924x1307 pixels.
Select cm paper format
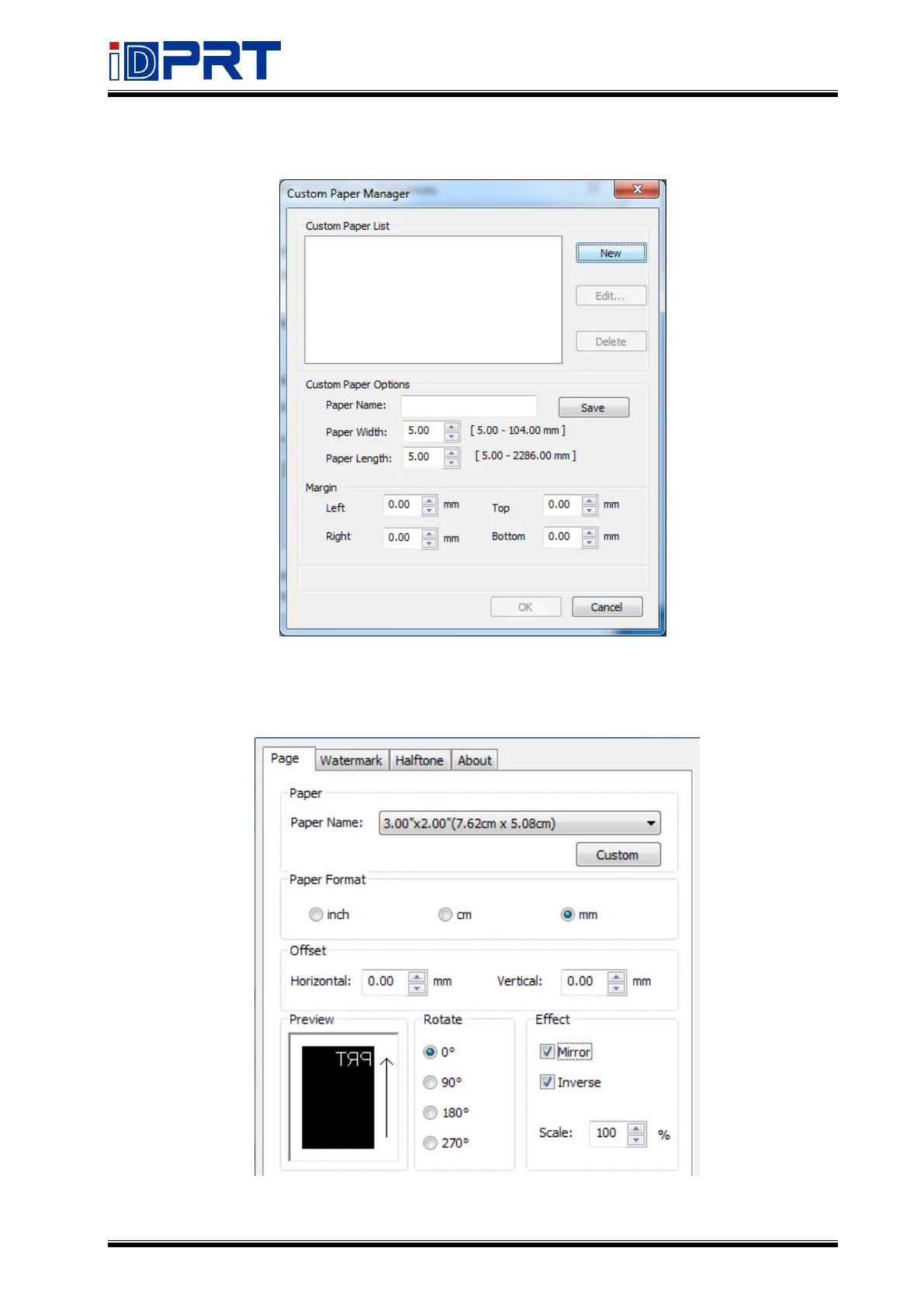click(x=445, y=914)
